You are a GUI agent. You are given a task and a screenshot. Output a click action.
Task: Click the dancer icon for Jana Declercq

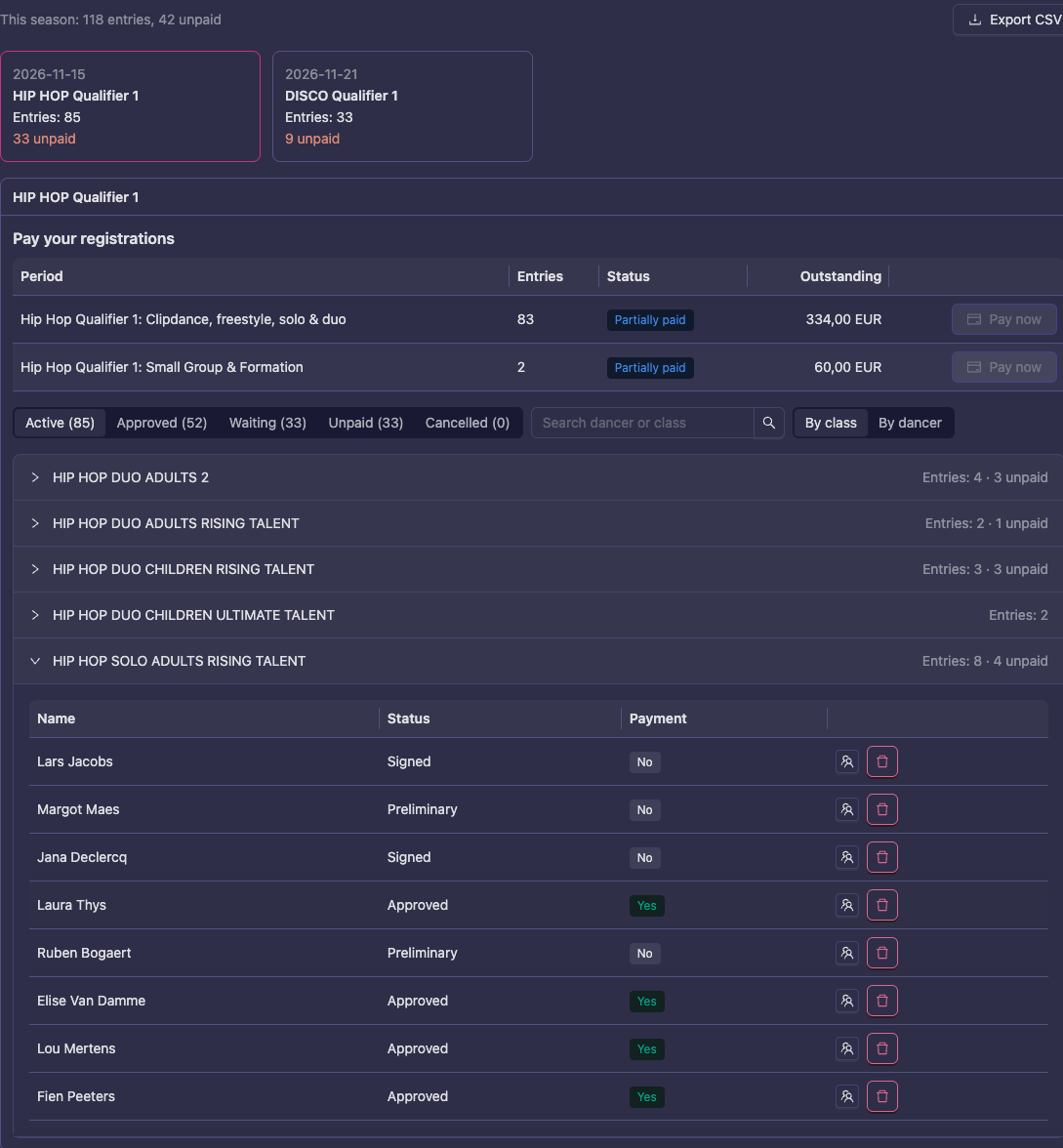847,857
